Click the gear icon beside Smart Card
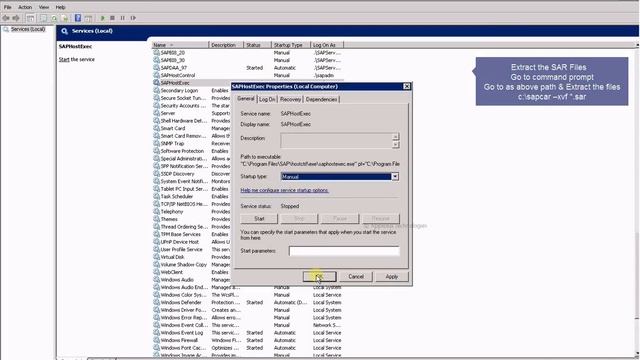640x360 pixels. tap(156, 128)
